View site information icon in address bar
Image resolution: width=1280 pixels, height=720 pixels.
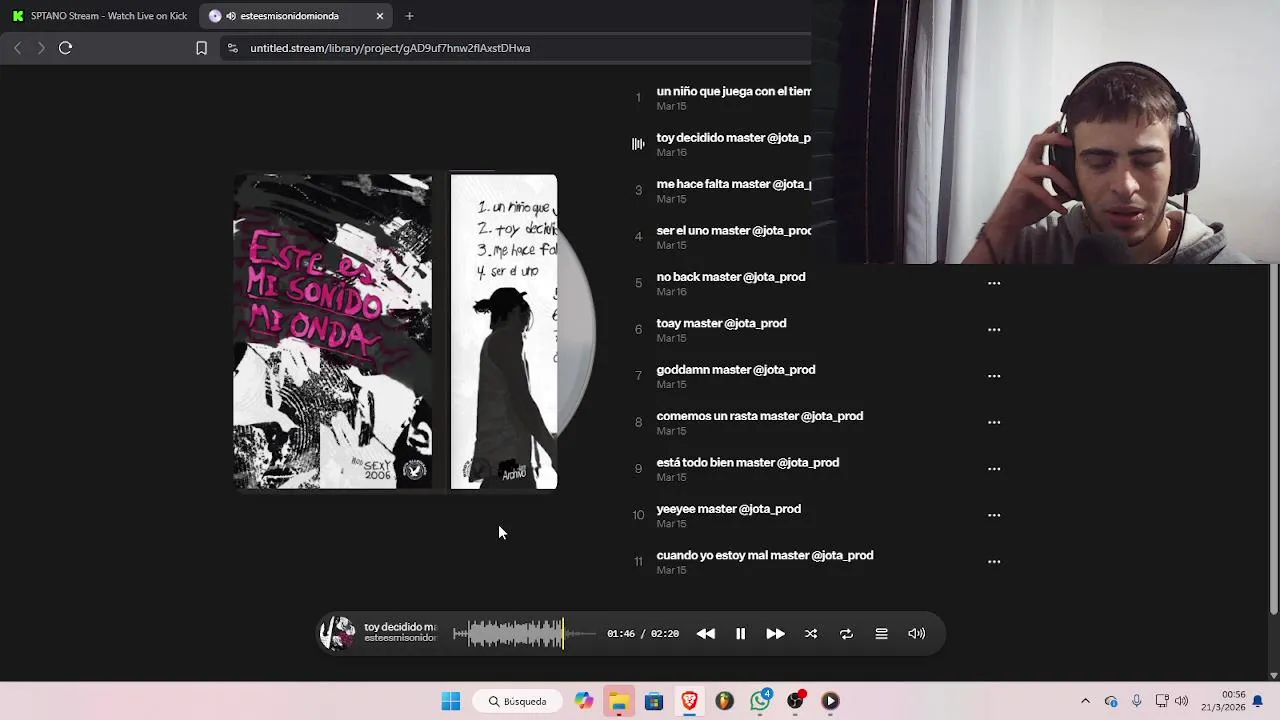[x=233, y=48]
